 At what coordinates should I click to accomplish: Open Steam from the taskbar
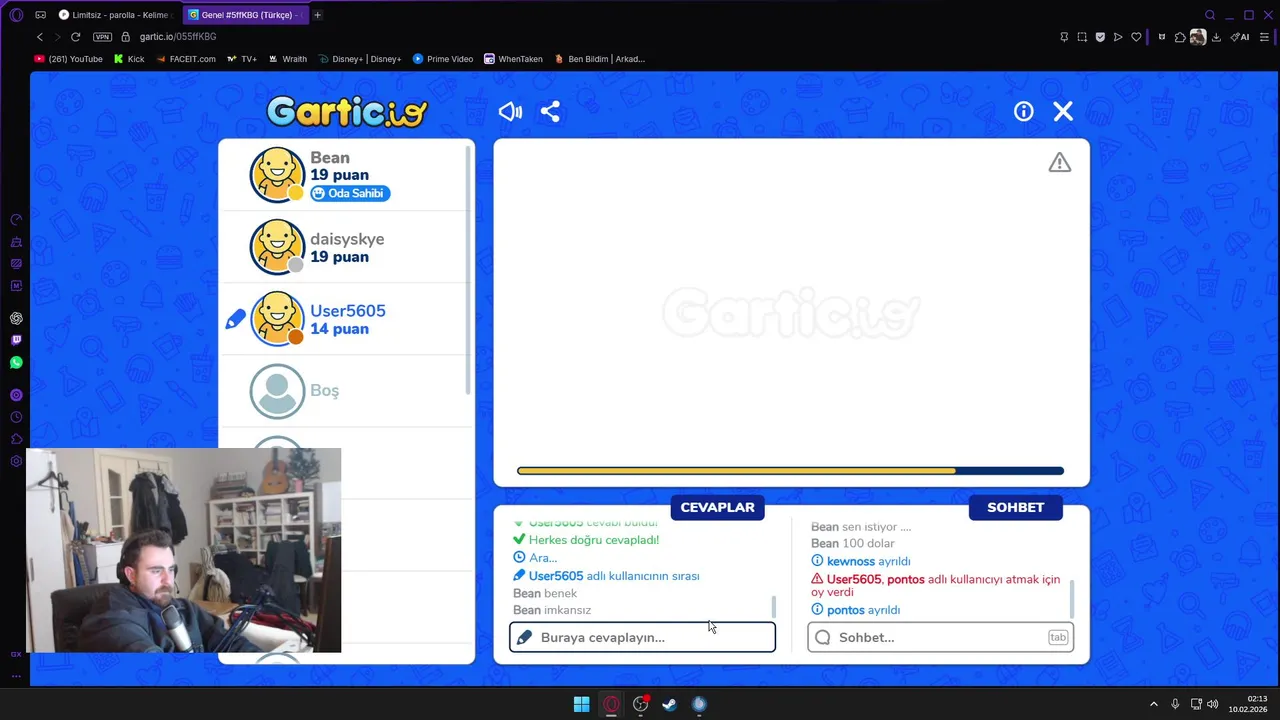pyautogui.click(x=670, y=704)
